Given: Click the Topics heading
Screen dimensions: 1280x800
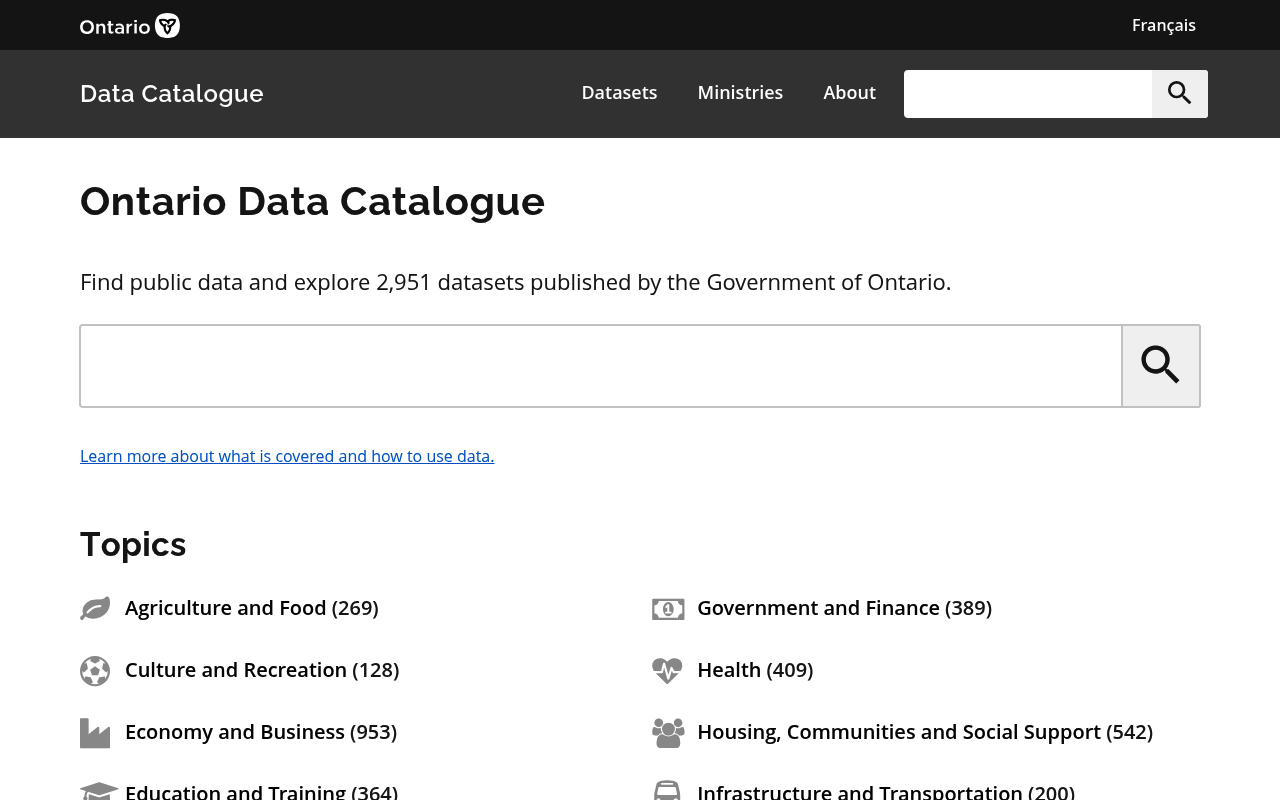Looking at the screenshot, I should click(133, 545).
